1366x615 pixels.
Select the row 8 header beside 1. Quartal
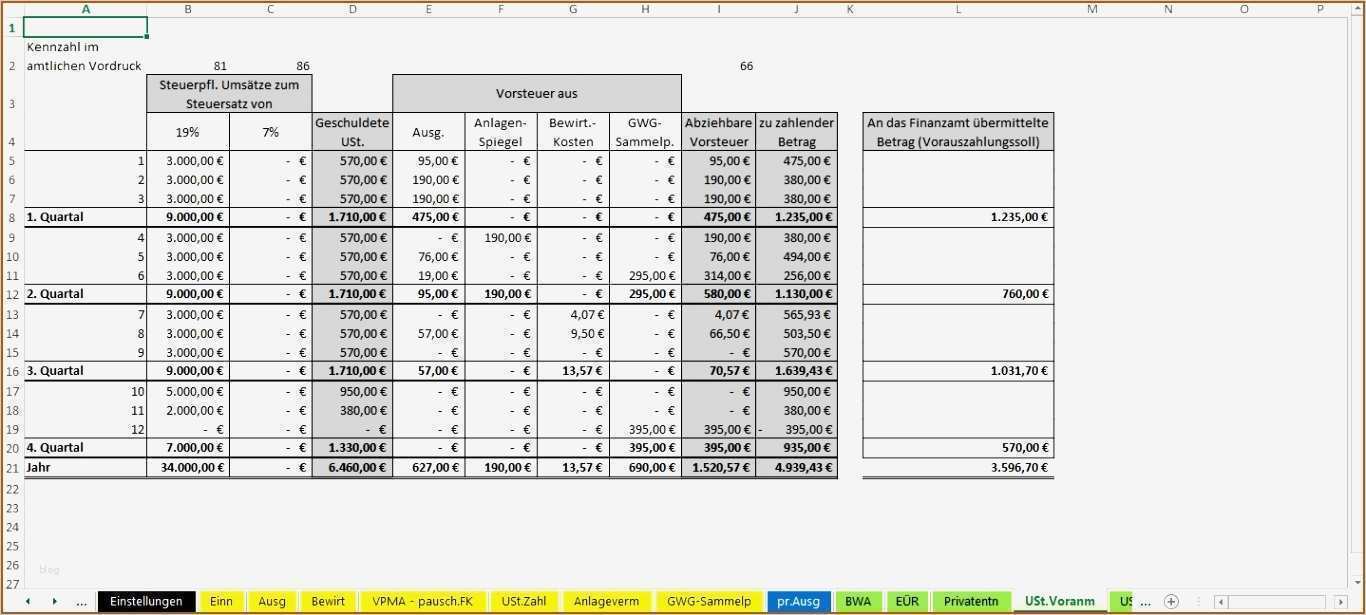pos(12,216)
